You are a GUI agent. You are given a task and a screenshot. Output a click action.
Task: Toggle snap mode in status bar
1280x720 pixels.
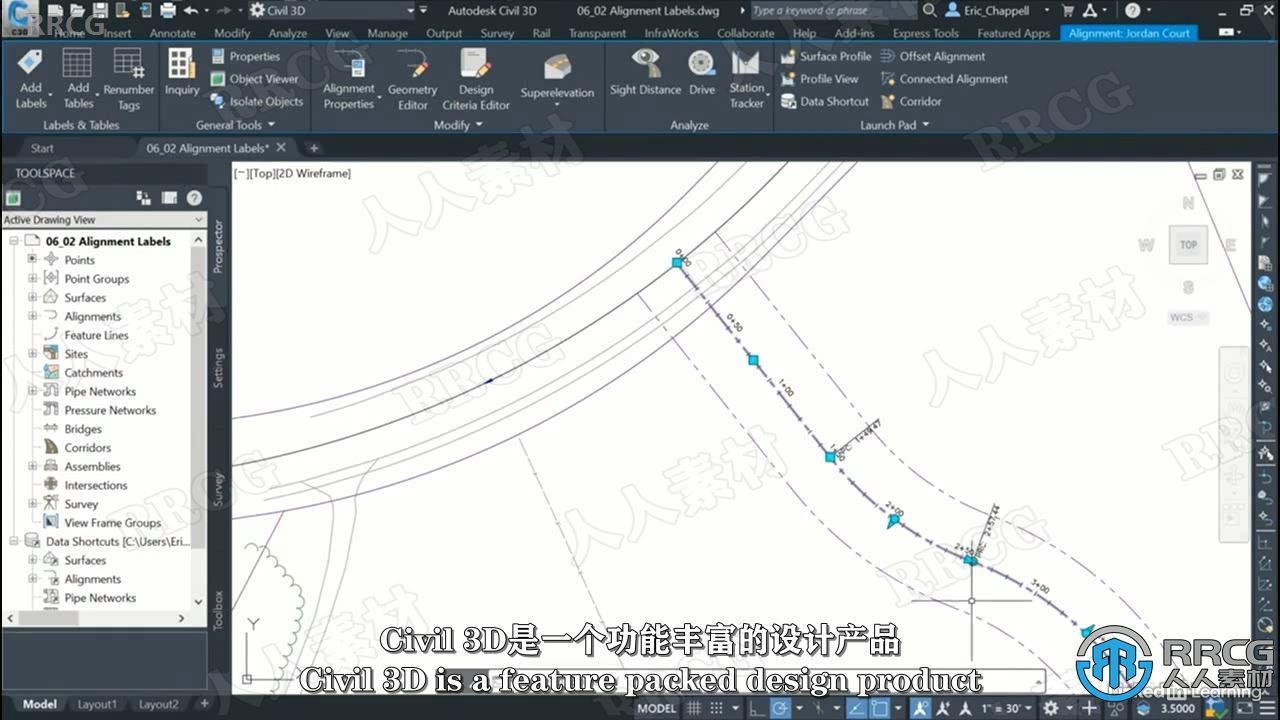click(x=718, y=708)
